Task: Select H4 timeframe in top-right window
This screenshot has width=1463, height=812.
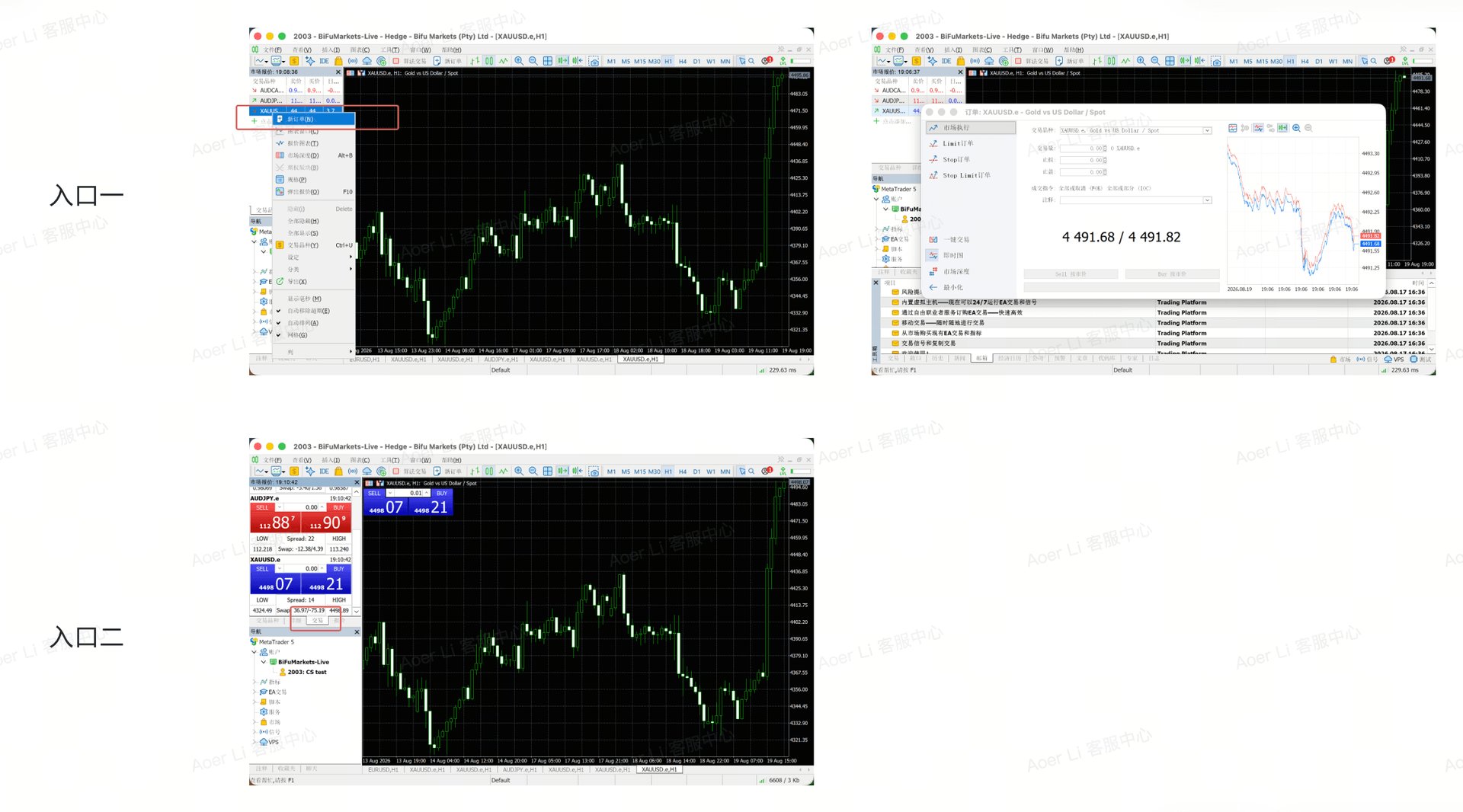Action: (1305, 62)
